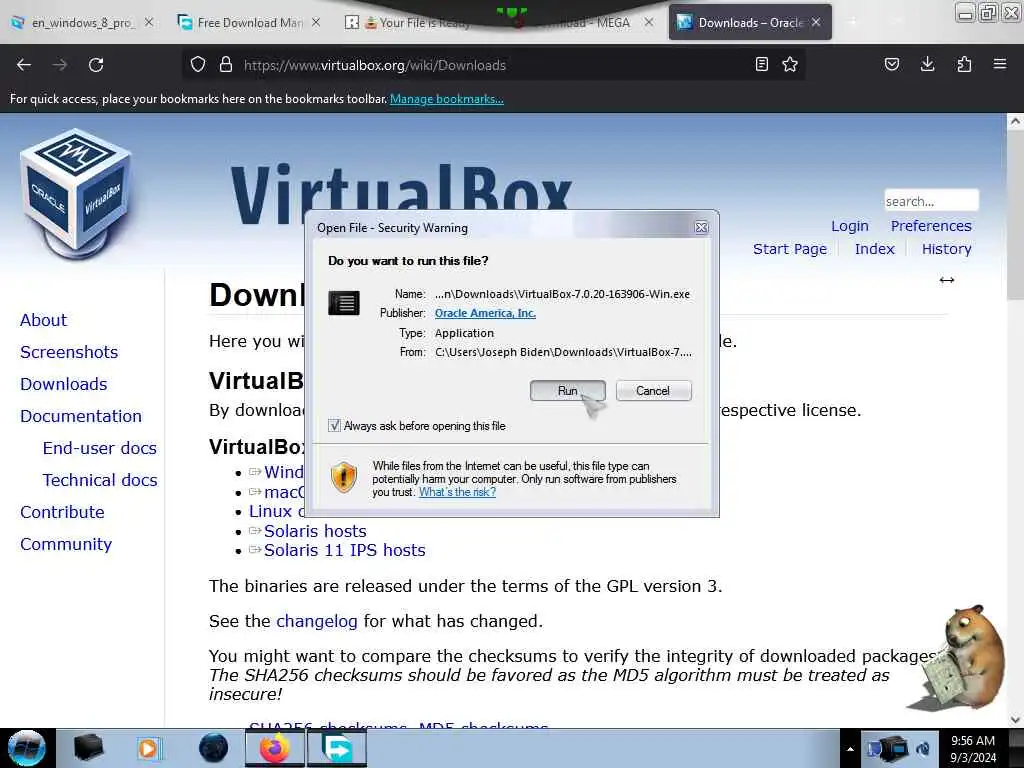
Task: Open new tab with plus button
Action: click(x=852, y=22)
